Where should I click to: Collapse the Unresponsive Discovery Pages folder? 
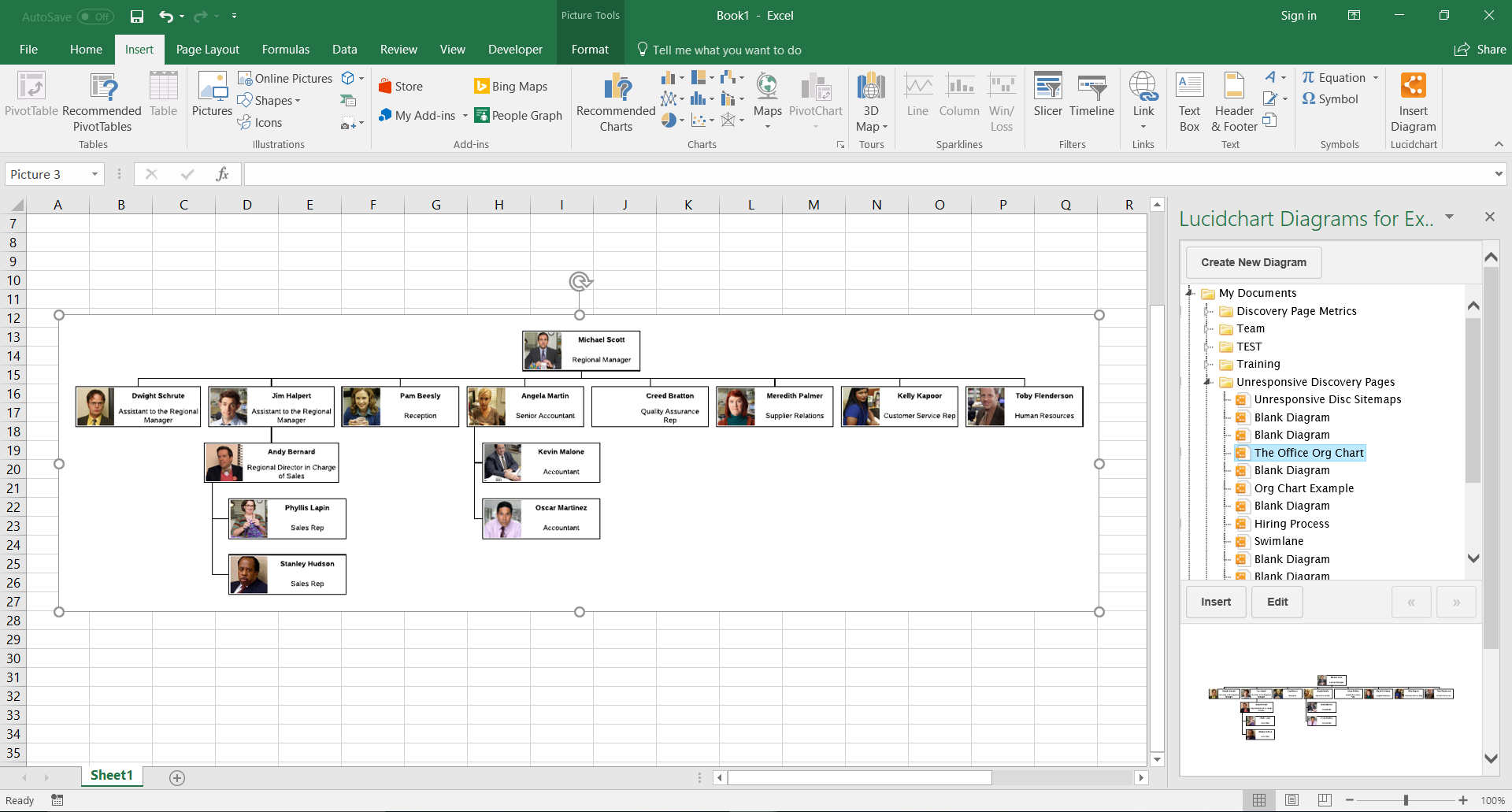[1207, 382]
